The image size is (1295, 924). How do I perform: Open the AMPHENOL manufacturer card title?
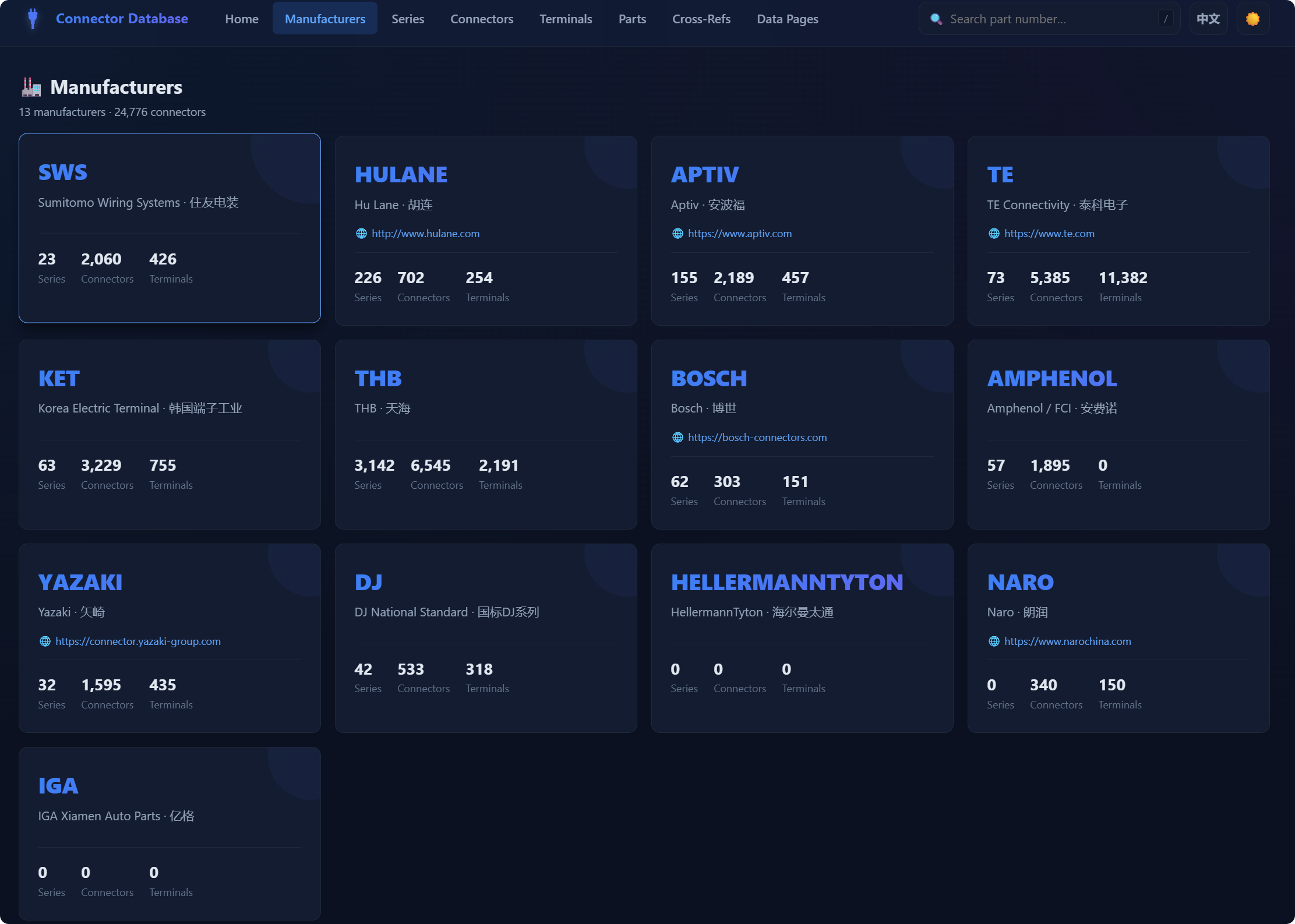[x=1052, y=379]
